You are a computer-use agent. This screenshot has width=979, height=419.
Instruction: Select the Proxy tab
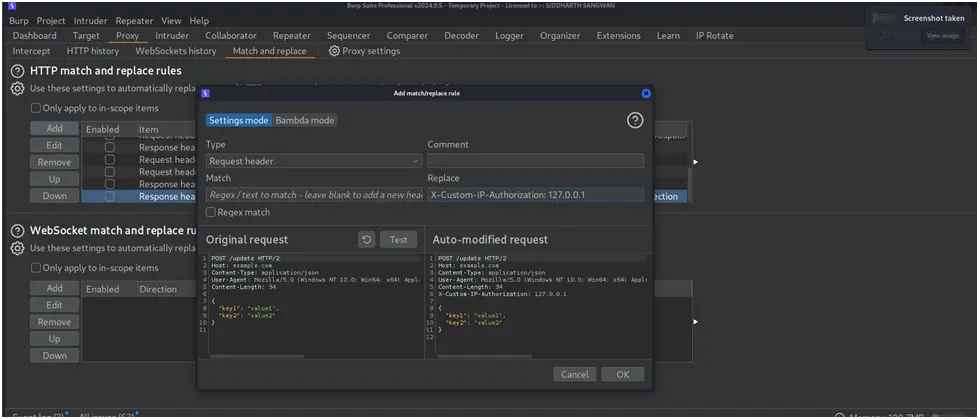coord(127,36)
